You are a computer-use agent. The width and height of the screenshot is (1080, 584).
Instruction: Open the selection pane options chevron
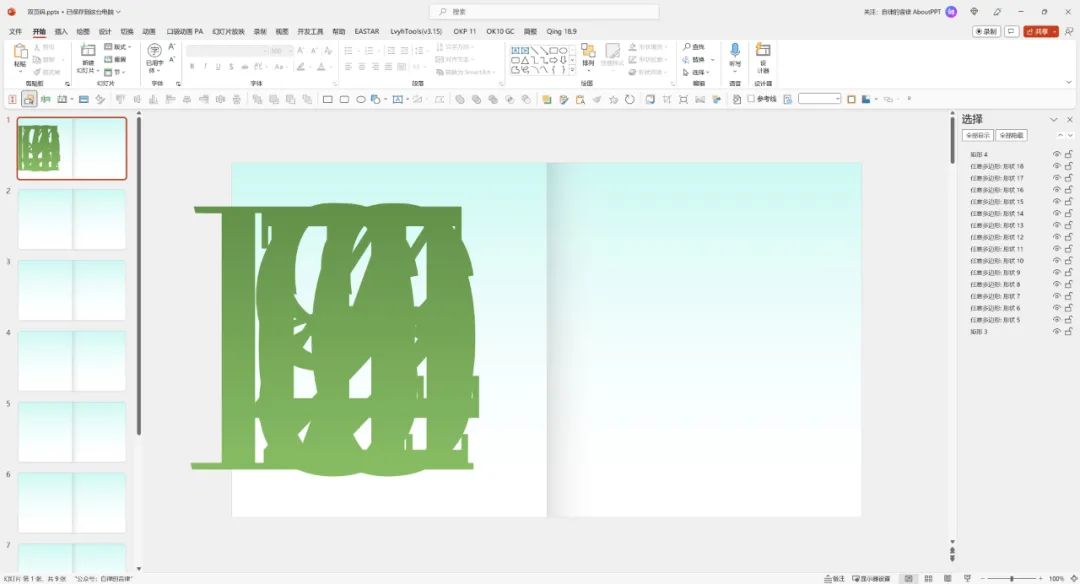(1053, 120)
